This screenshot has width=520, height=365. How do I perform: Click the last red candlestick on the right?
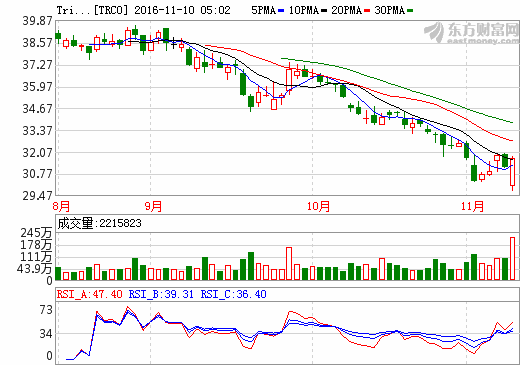tap(513, 172)
